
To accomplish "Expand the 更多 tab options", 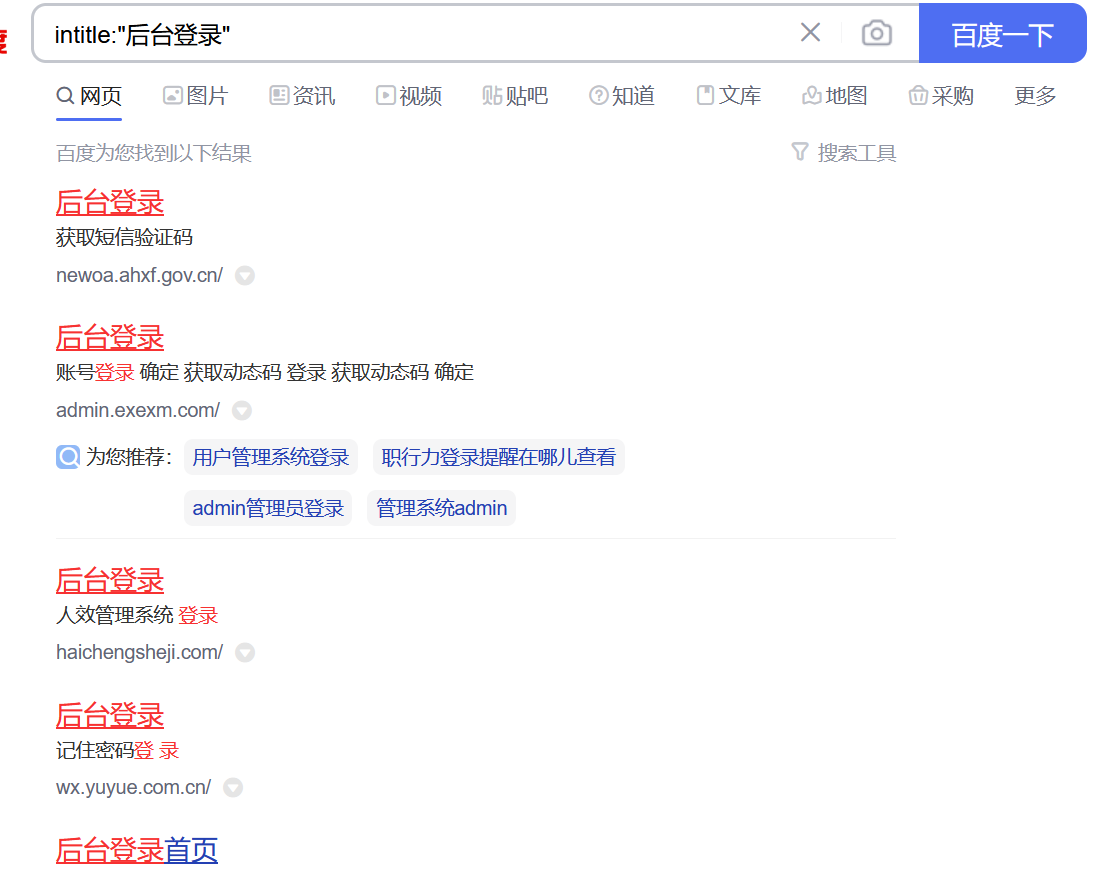I will pyautogui.click(x=1035, y=96).
